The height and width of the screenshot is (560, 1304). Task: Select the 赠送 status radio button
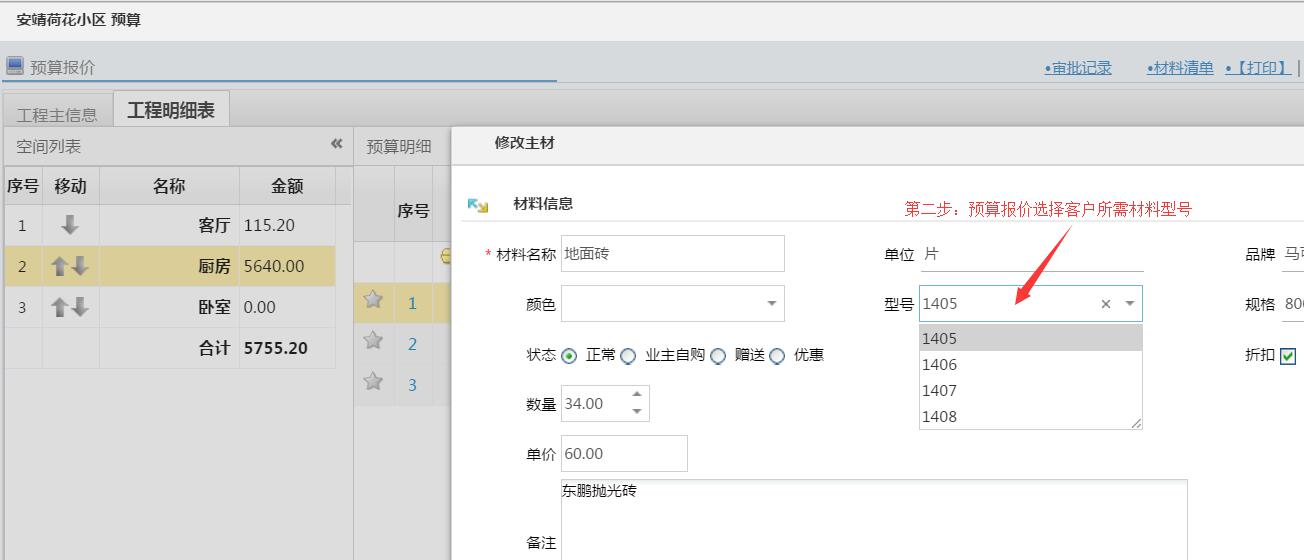coord(718,356)
